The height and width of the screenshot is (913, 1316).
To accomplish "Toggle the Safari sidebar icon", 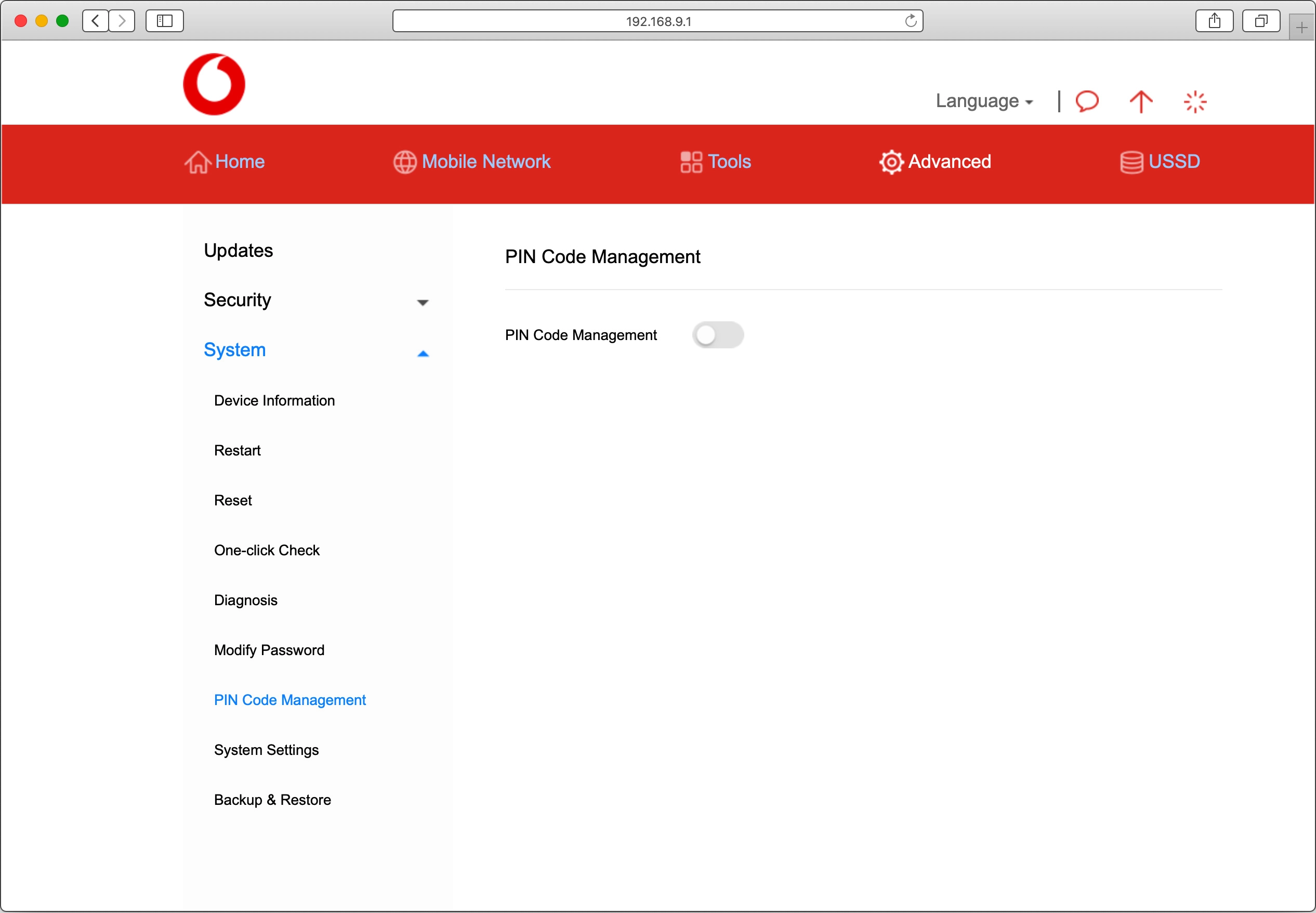I will [164, 21].
